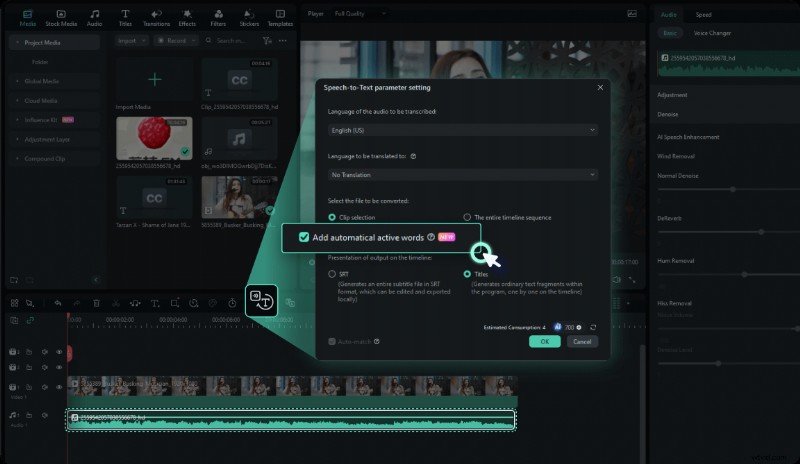Uncheck Add automatical active words checkbox

tap(304, 237)
